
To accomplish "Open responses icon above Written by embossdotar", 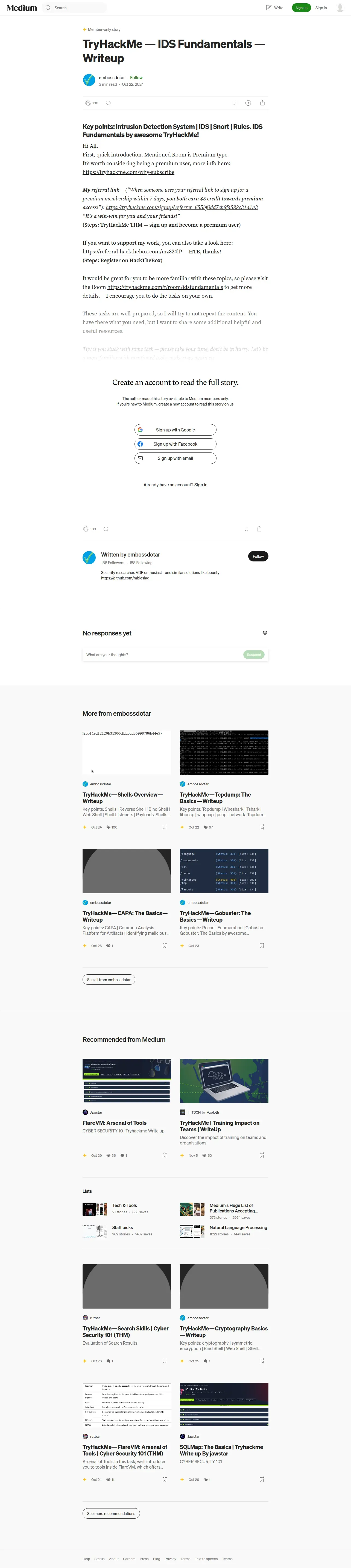I will (106, 529).
